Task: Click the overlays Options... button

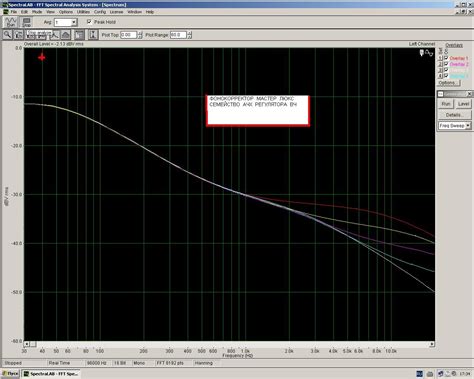Action: [448, 83]
